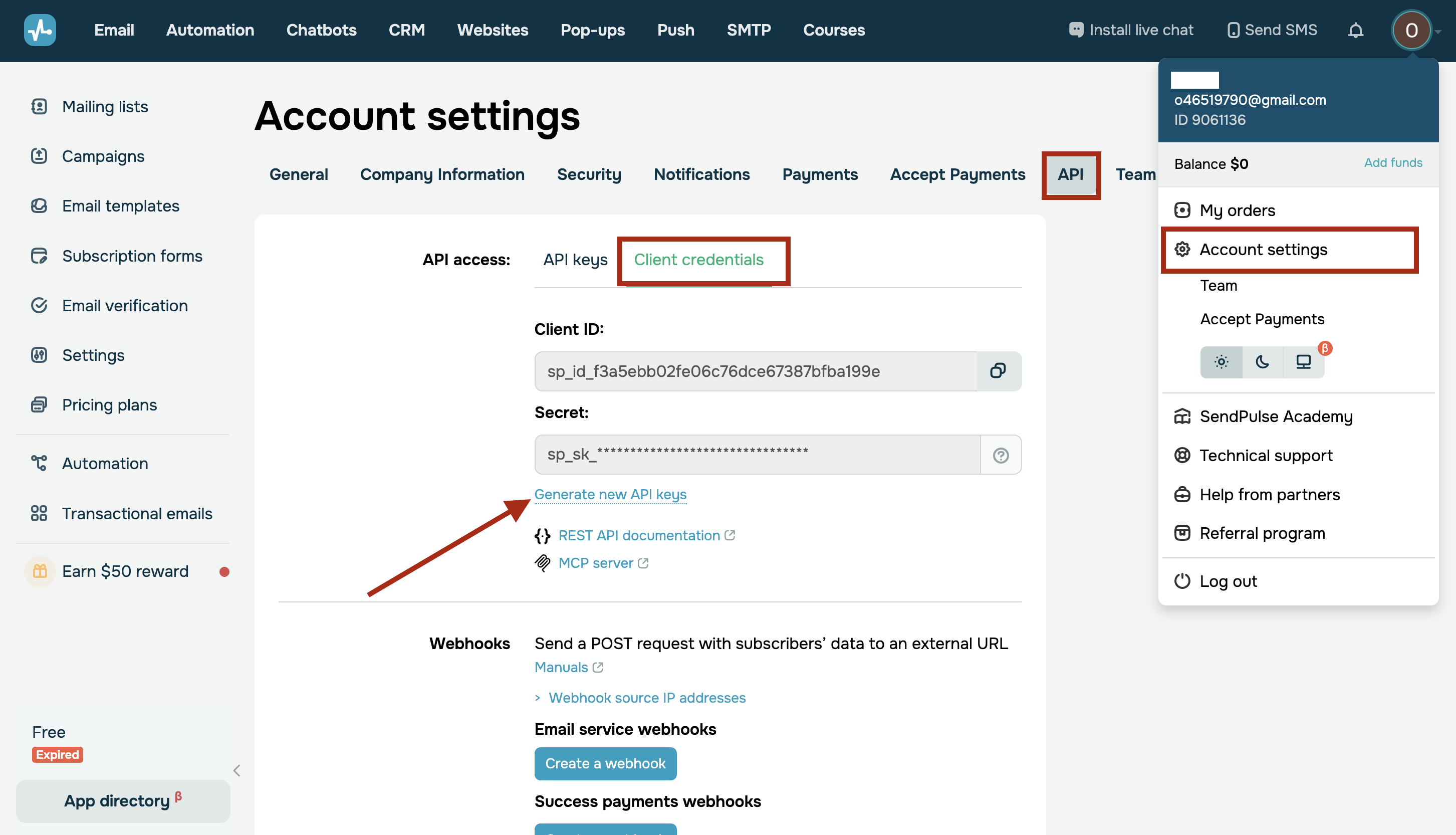Click the Secret field help question icon
Screen dimensions: 1456x835
pos(1000,455)
